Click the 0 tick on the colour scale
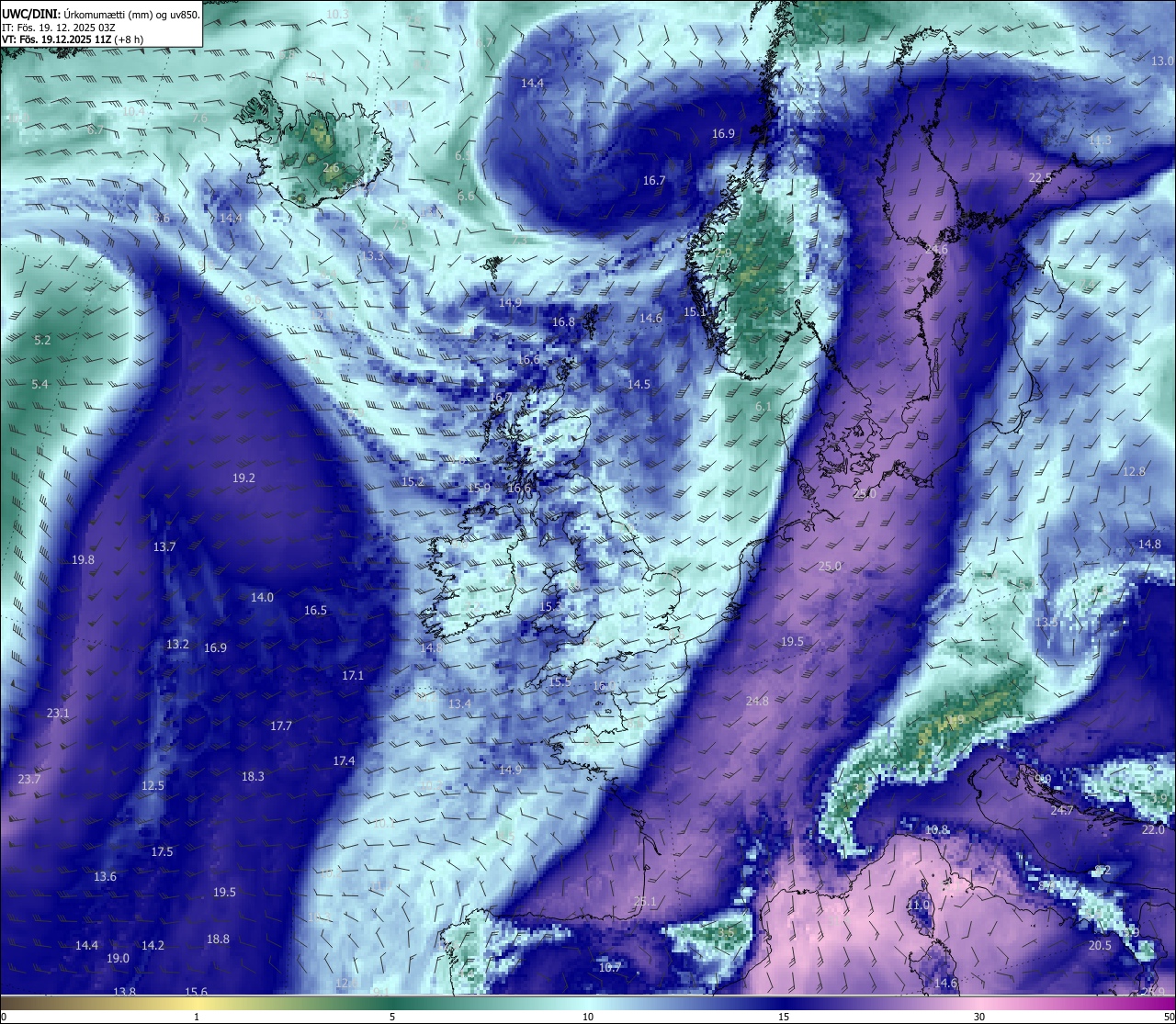The image size is (1176, 1024). [x=3, y=1017]
